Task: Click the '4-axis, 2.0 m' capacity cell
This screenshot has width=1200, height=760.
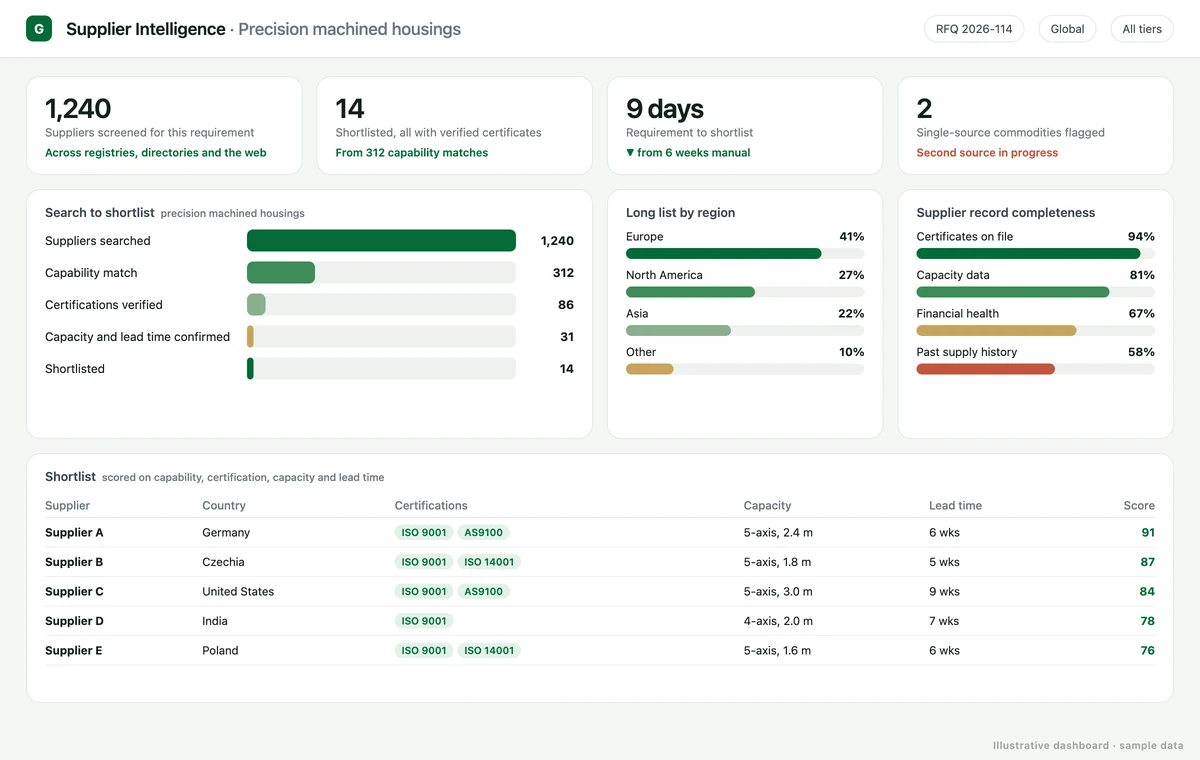Action: pyautogui.click(x=778, y=621)
